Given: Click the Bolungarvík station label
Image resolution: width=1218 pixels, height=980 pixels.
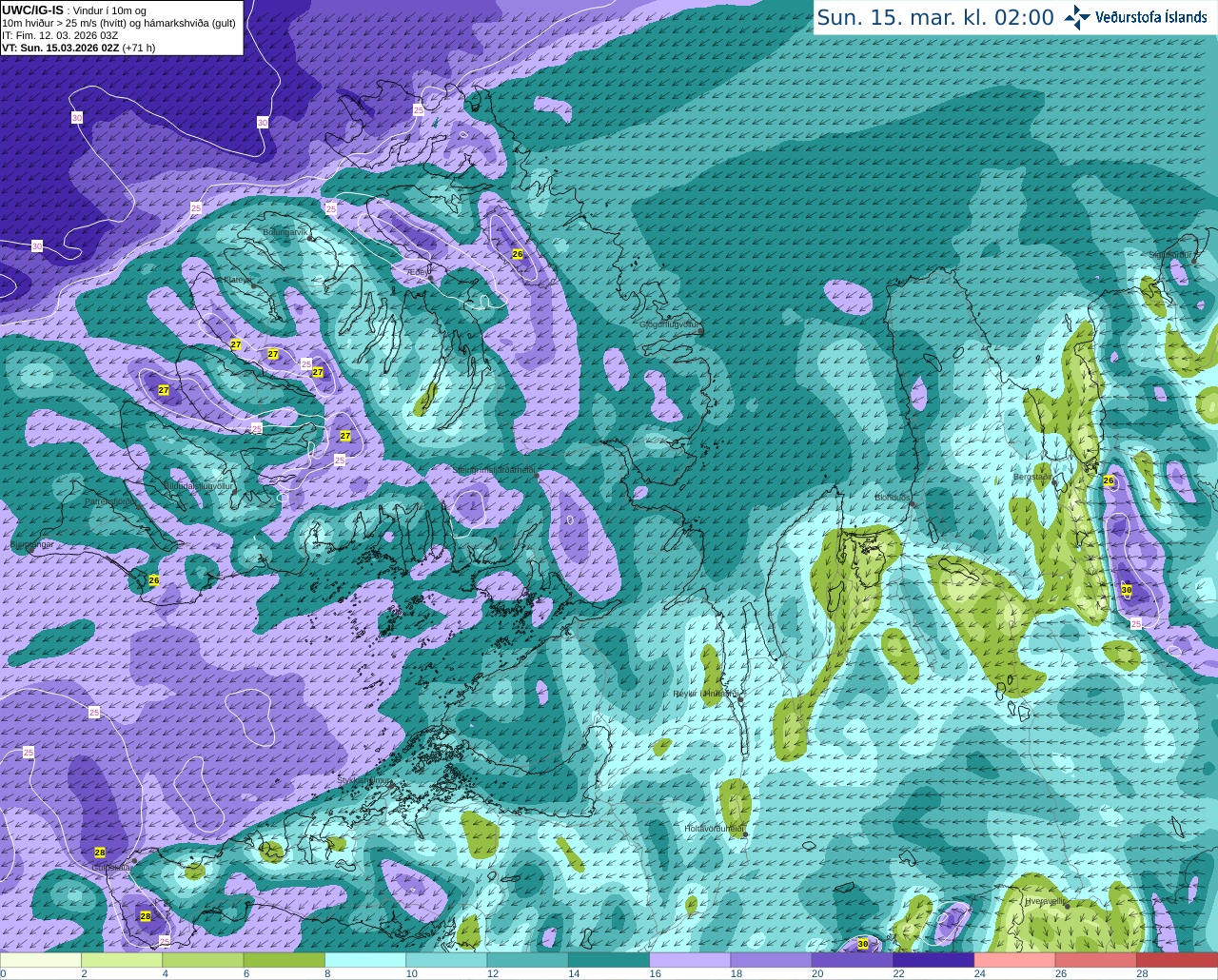Looking at the screenshot, I should pyautogui.click(x=285, y=232).
